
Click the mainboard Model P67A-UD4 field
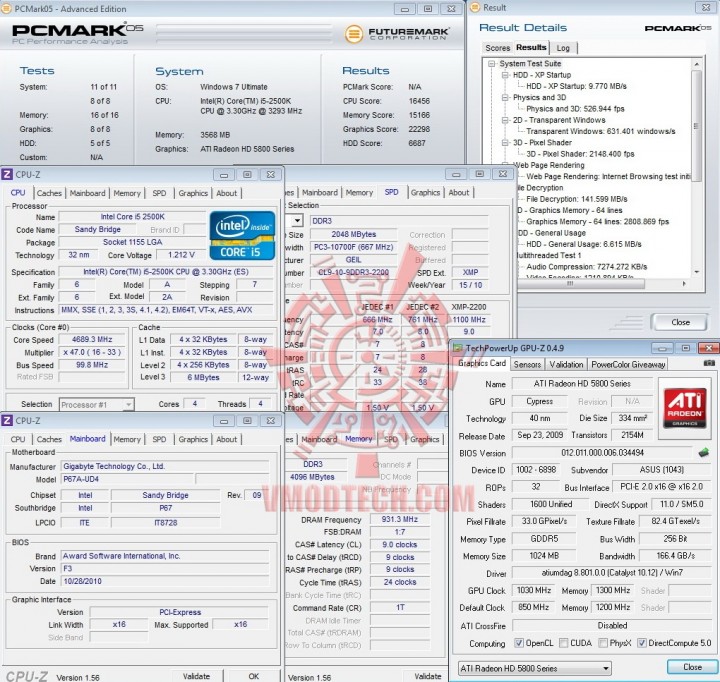[127, 479]
